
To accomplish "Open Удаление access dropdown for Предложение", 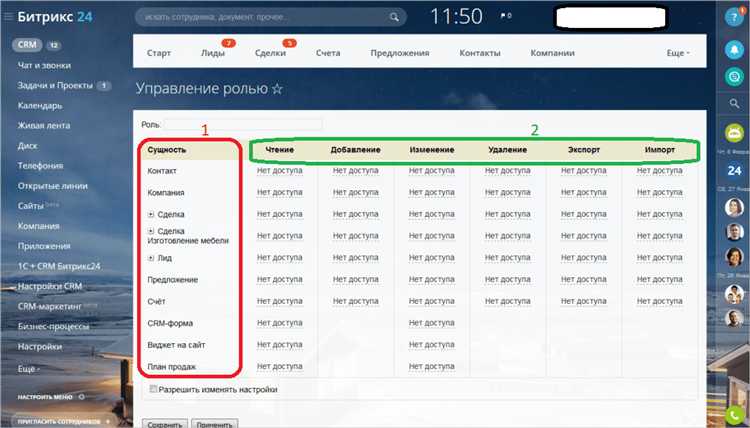I will click(x=507, y=279).
